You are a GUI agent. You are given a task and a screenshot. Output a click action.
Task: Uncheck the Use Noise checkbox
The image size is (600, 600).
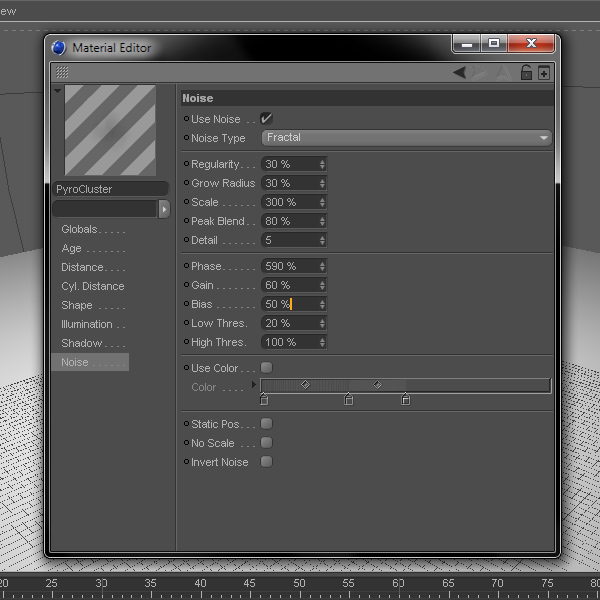click(x=266, y=118)
